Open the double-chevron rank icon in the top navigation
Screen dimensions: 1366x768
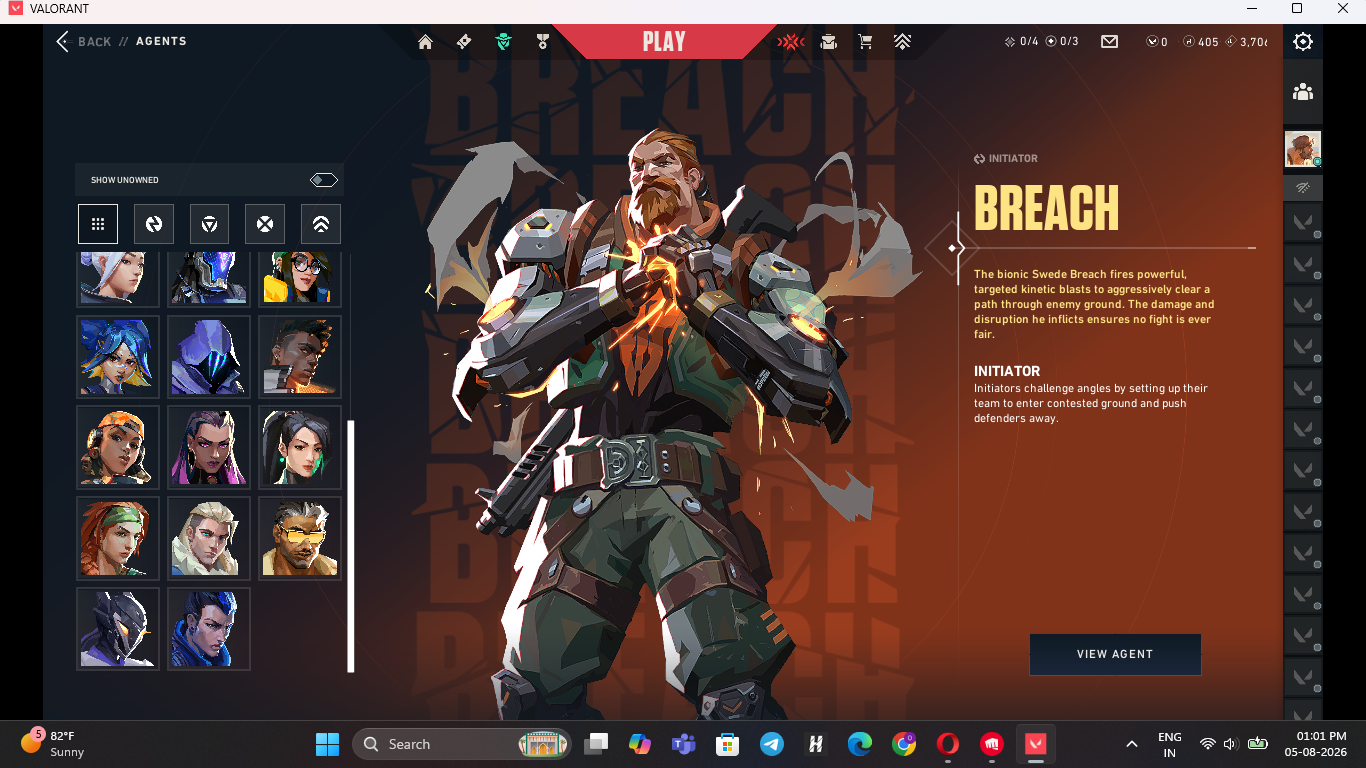point(902,42)
